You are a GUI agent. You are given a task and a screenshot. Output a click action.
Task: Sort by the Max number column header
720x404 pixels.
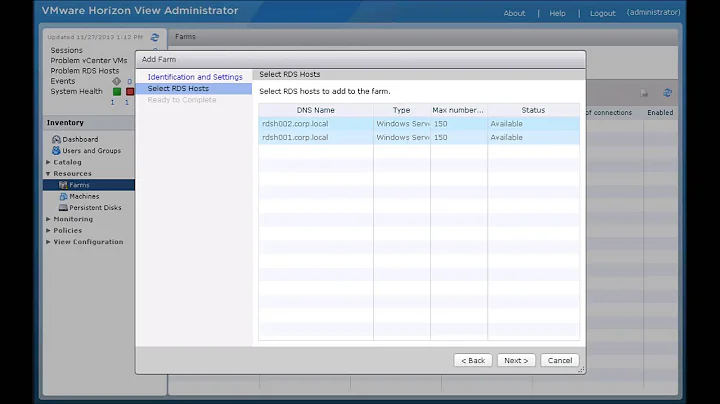tap(458, 110)
